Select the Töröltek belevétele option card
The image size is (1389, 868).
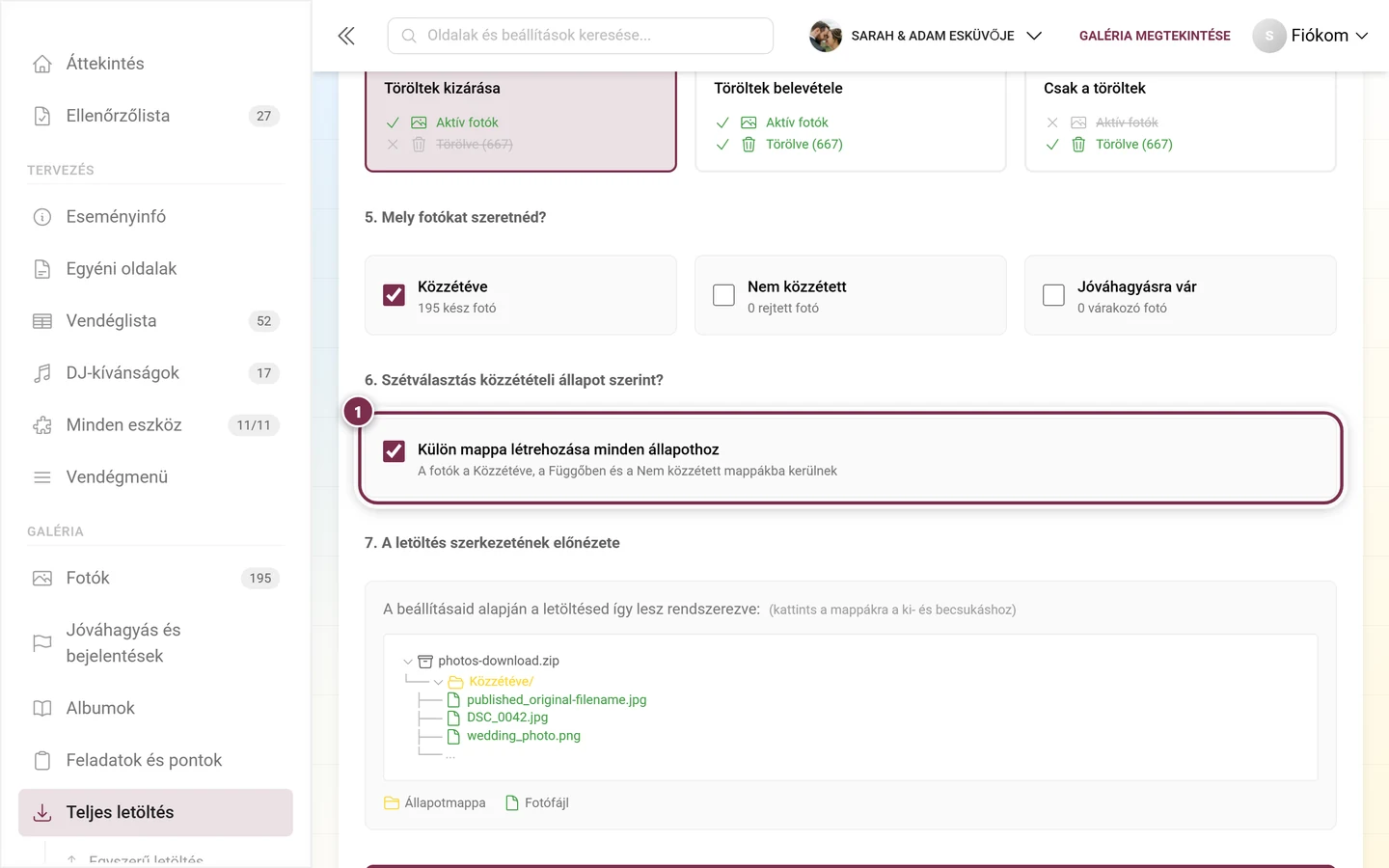tap(851, 120)
